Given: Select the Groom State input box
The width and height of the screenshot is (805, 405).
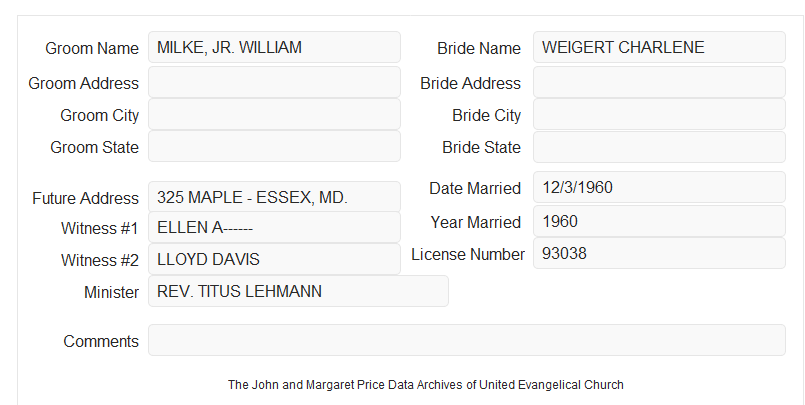Looking at the screenshot, I should pyautogui.click(x=274, y=146).
